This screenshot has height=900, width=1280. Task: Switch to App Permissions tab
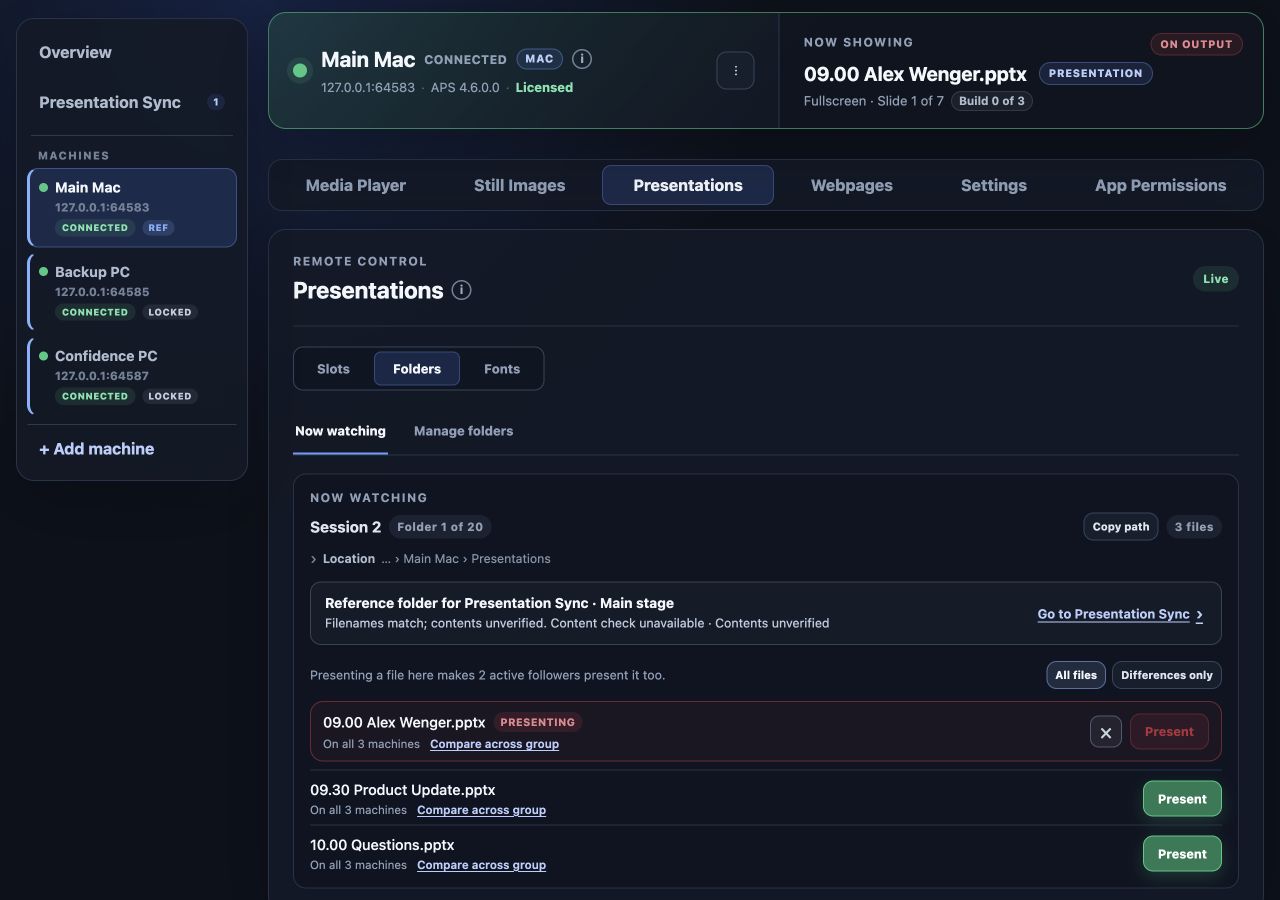[x=1160, y=185]
